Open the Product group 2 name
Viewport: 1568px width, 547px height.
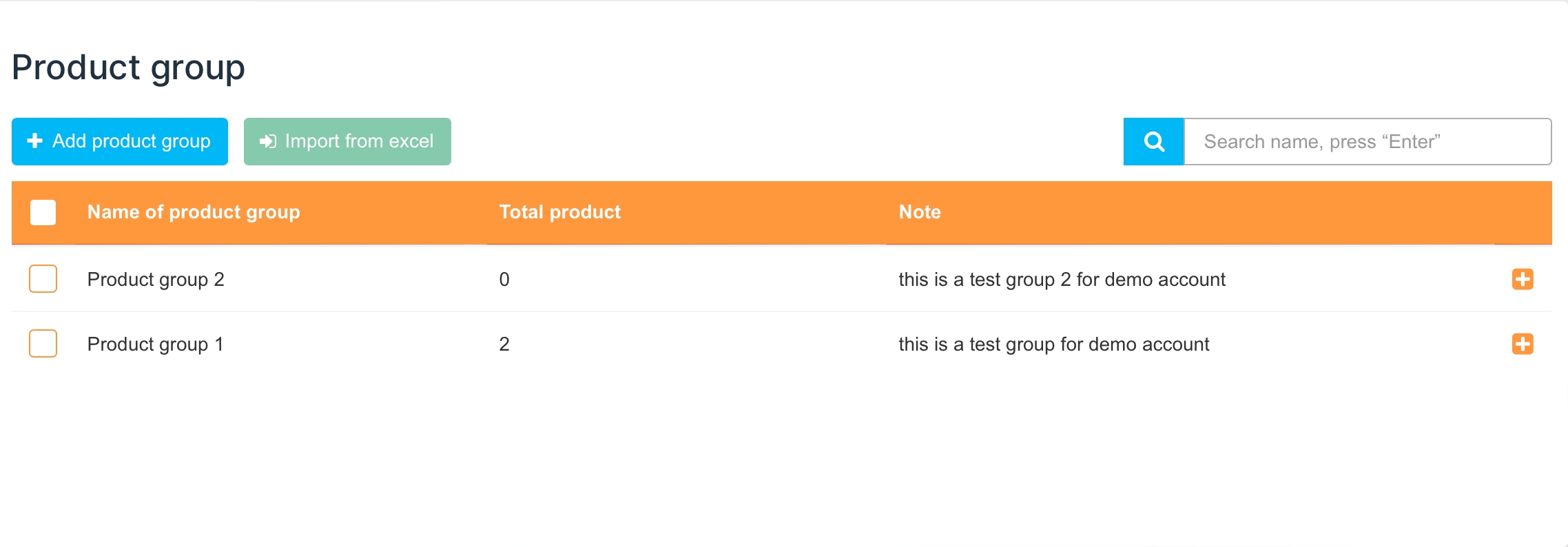pyautogui.click(x=156, y=280)
